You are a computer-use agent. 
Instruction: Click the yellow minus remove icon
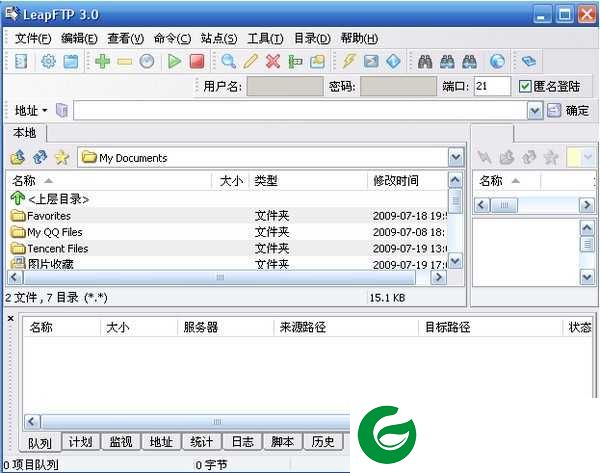[x=124, y=61]
